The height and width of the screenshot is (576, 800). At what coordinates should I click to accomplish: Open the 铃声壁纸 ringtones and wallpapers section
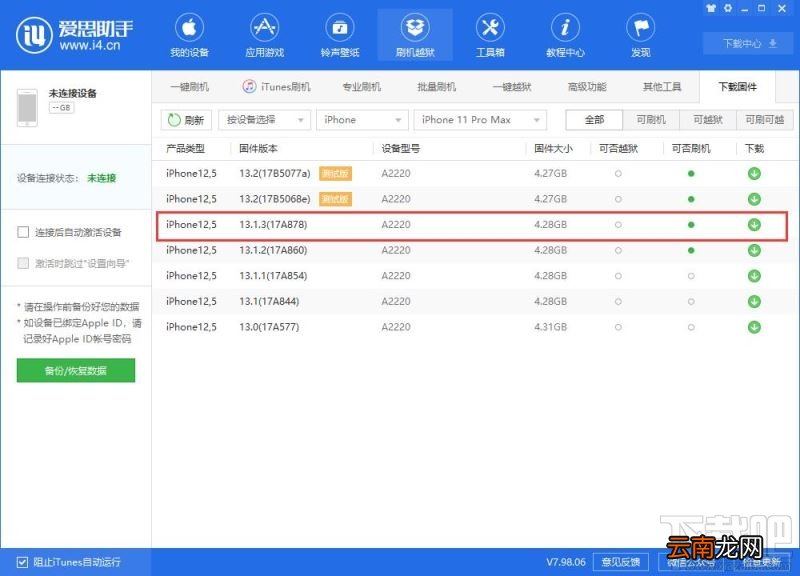coord(340,36)
